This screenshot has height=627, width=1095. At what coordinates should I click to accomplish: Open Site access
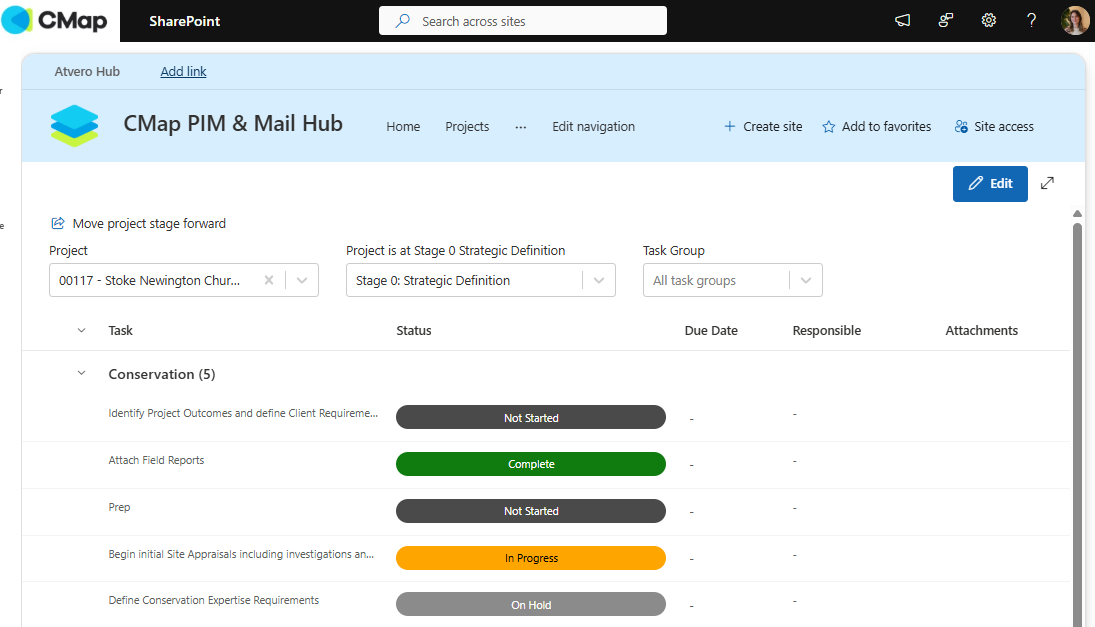point(994,126)
